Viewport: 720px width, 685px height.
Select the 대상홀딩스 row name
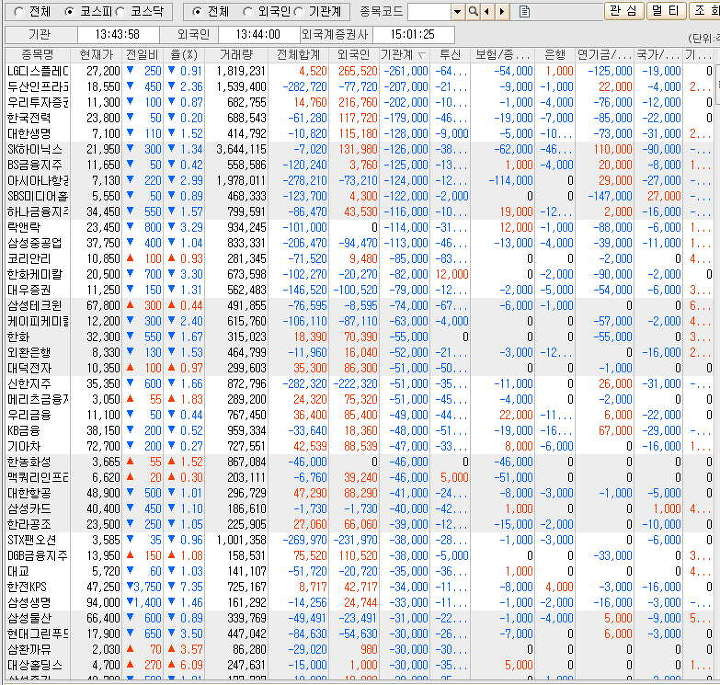tap(34, 665)
